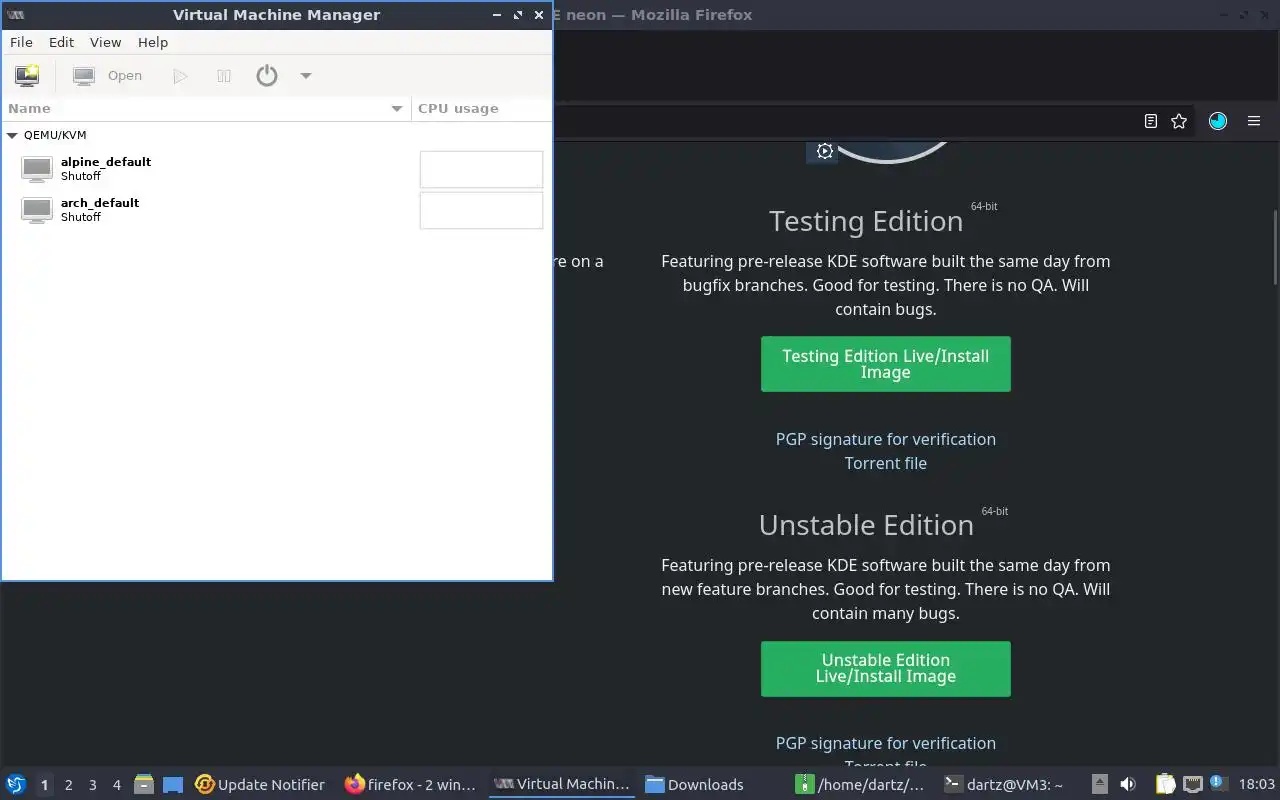Open Testing Edition PGP signature link

click(x=885, y=439)
